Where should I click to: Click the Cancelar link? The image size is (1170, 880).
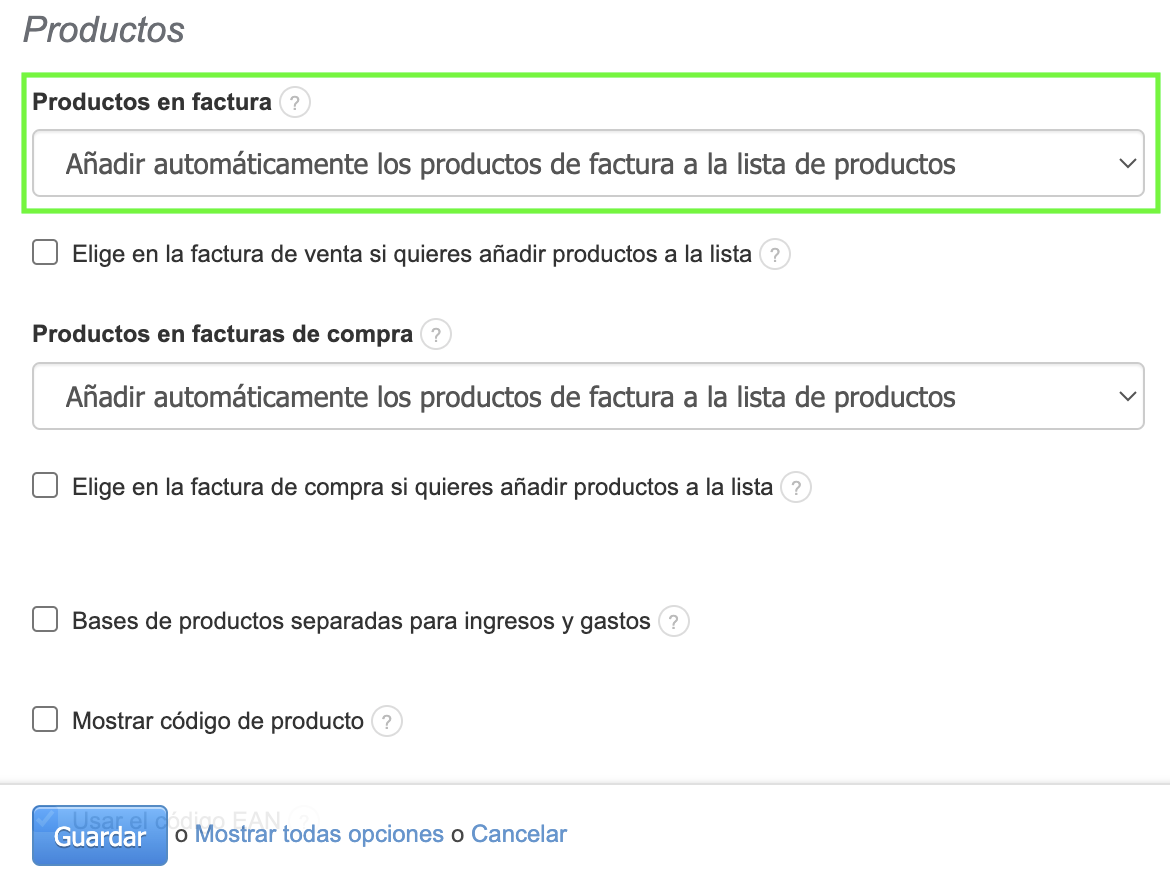[x=519, y=834]
